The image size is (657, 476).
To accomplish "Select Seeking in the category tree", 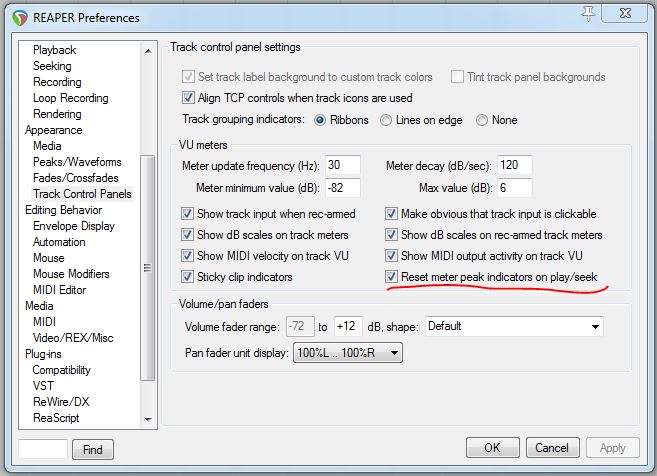I will click(x=52, y=66).
